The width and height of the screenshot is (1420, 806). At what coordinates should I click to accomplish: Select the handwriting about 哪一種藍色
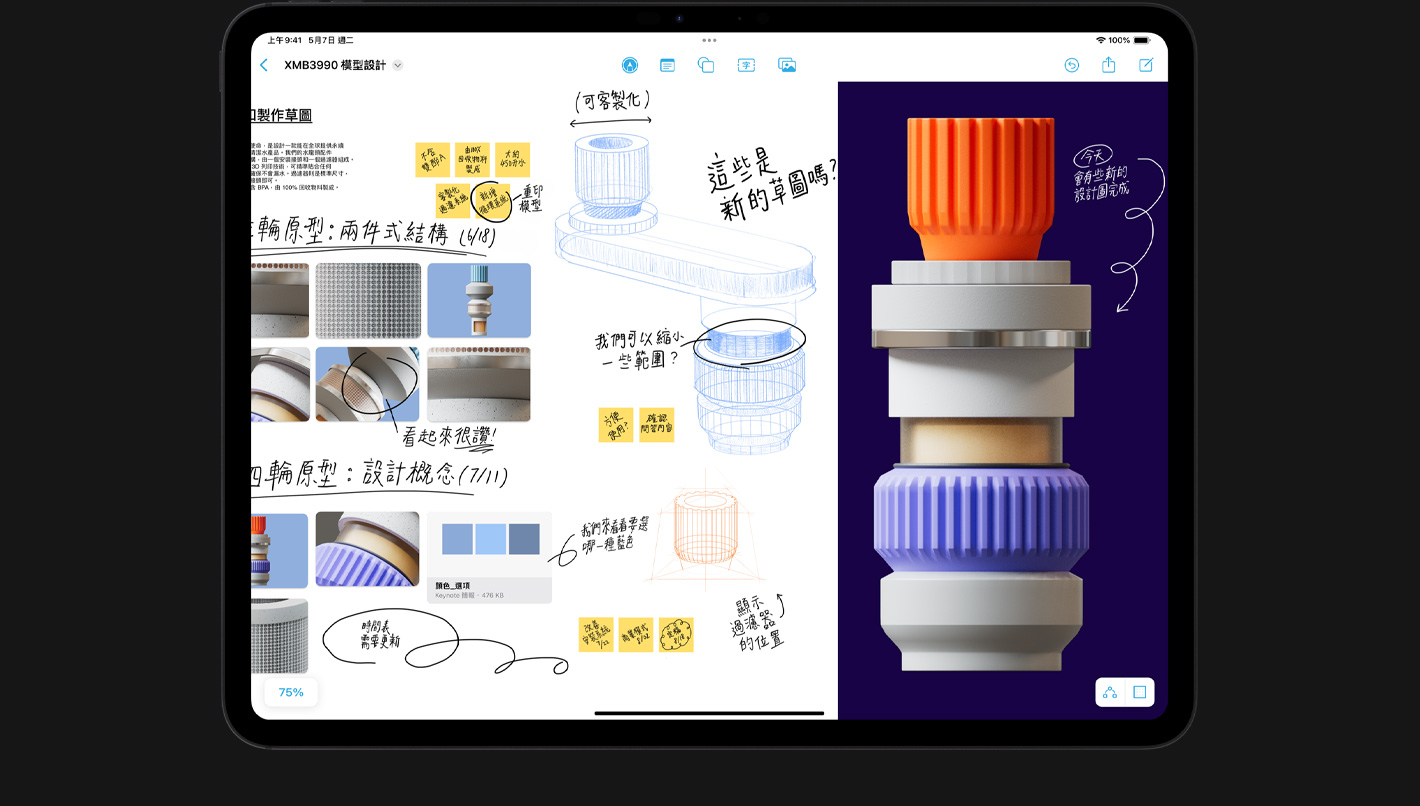click(x=616, y=536)
